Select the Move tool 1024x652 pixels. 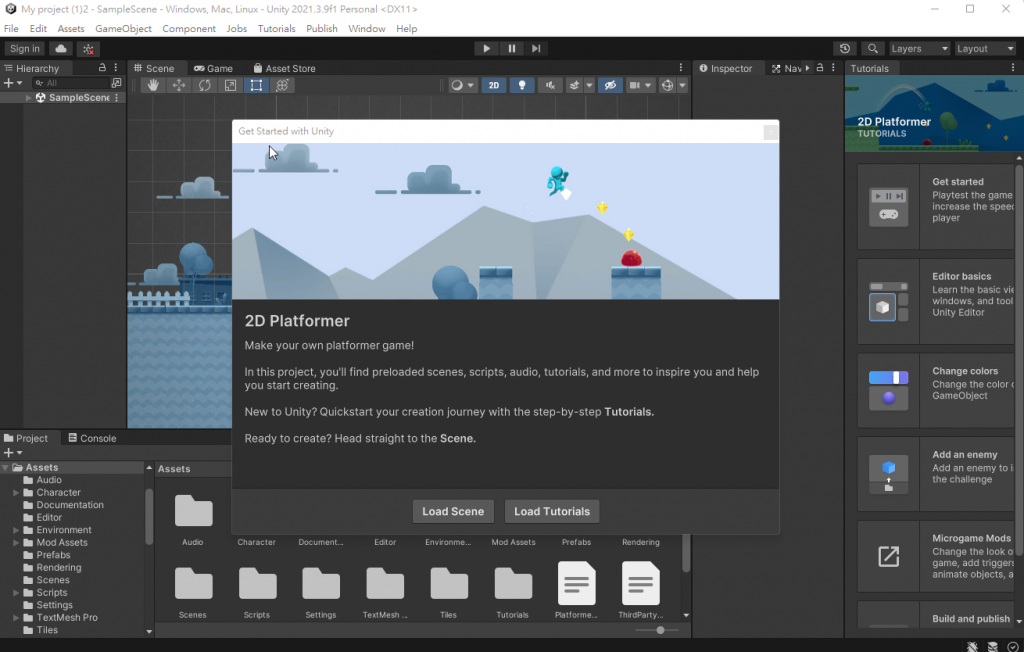[178, 86]
